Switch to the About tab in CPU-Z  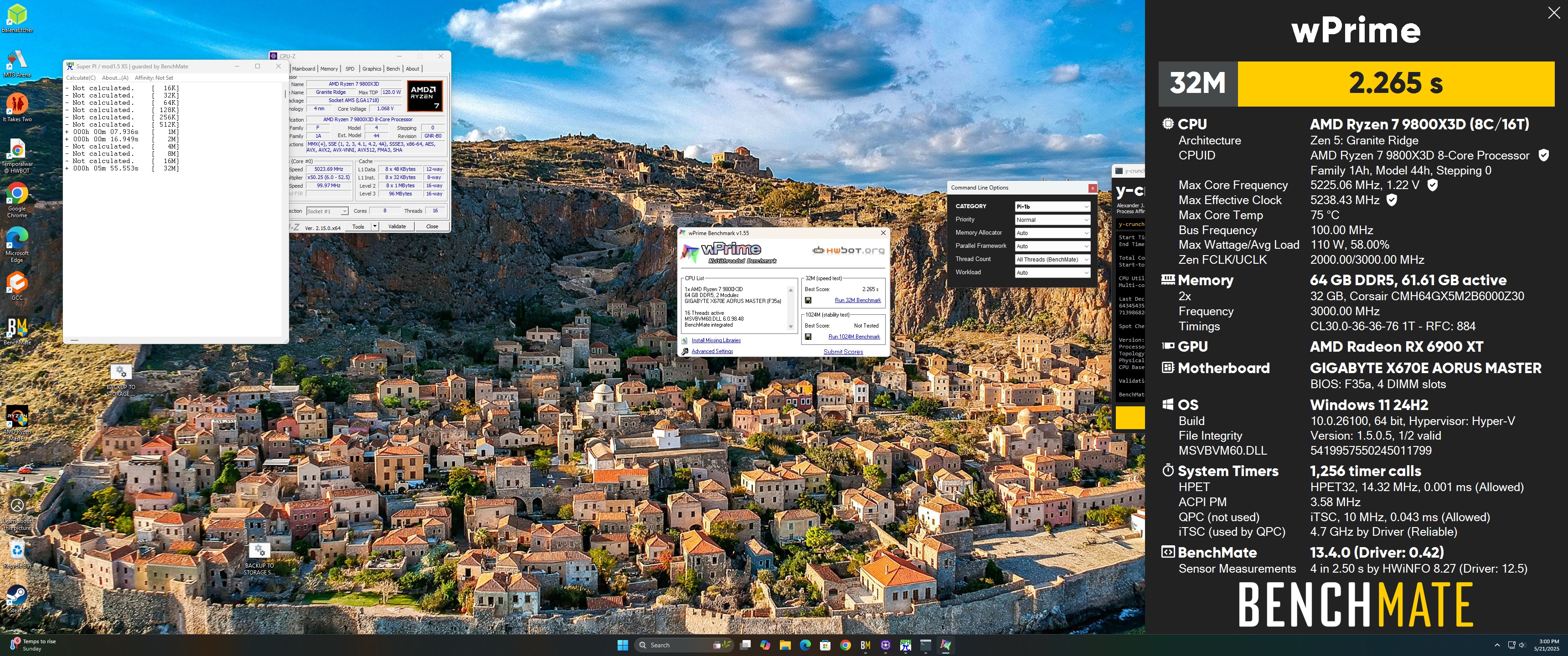(x=413, y=69)
